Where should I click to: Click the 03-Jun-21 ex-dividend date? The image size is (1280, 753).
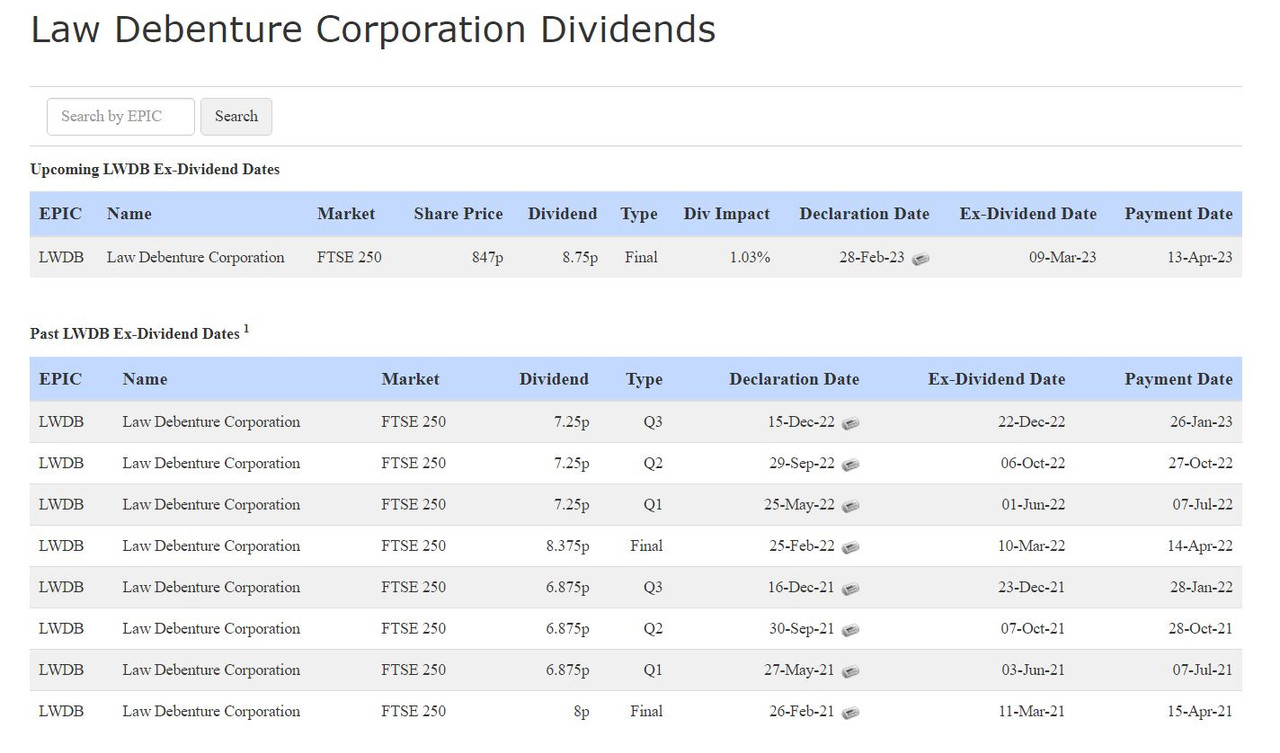click(1033, 670)
